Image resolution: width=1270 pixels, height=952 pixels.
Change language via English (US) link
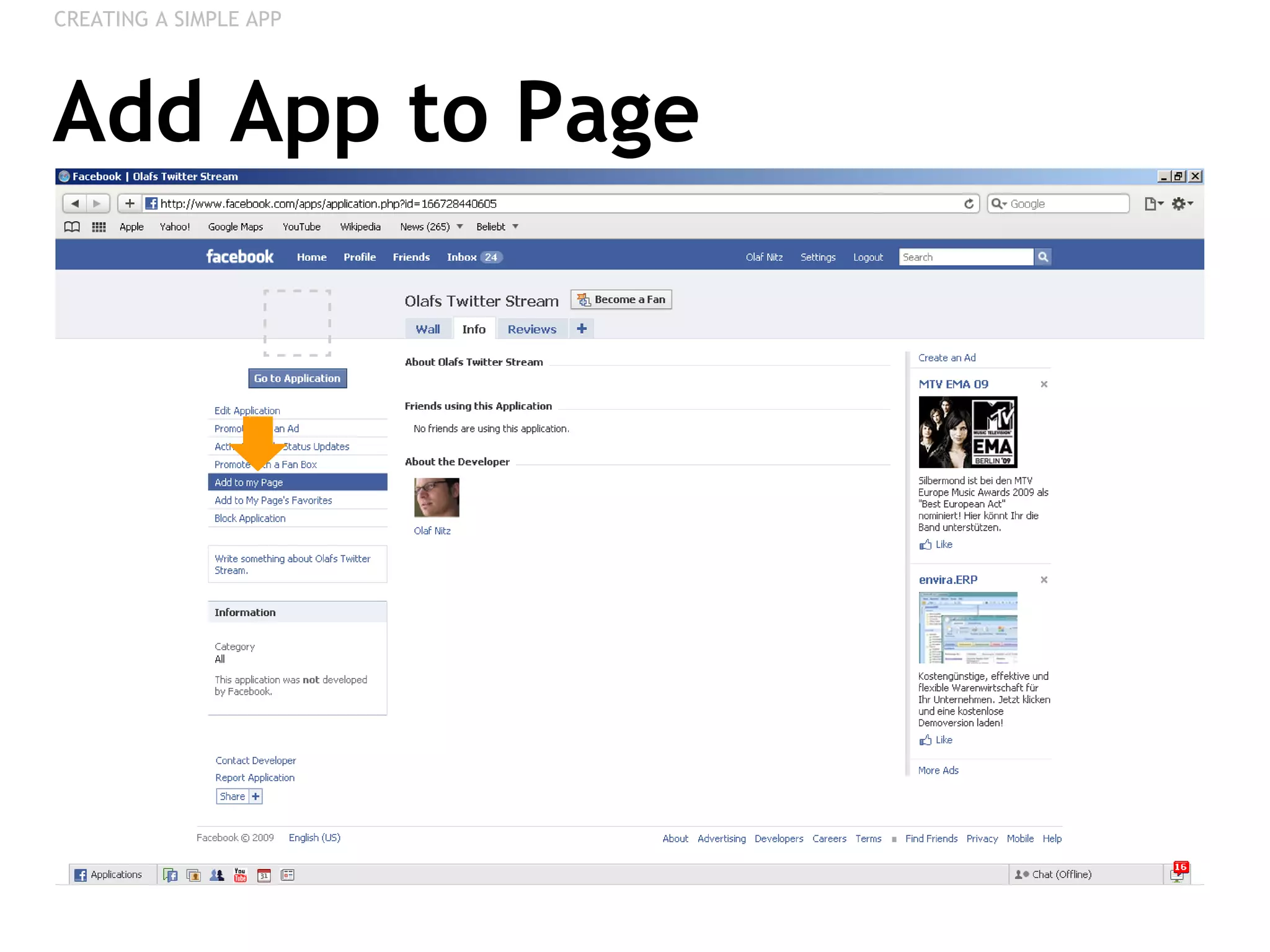pyautogui.click(x=314, y=838)
